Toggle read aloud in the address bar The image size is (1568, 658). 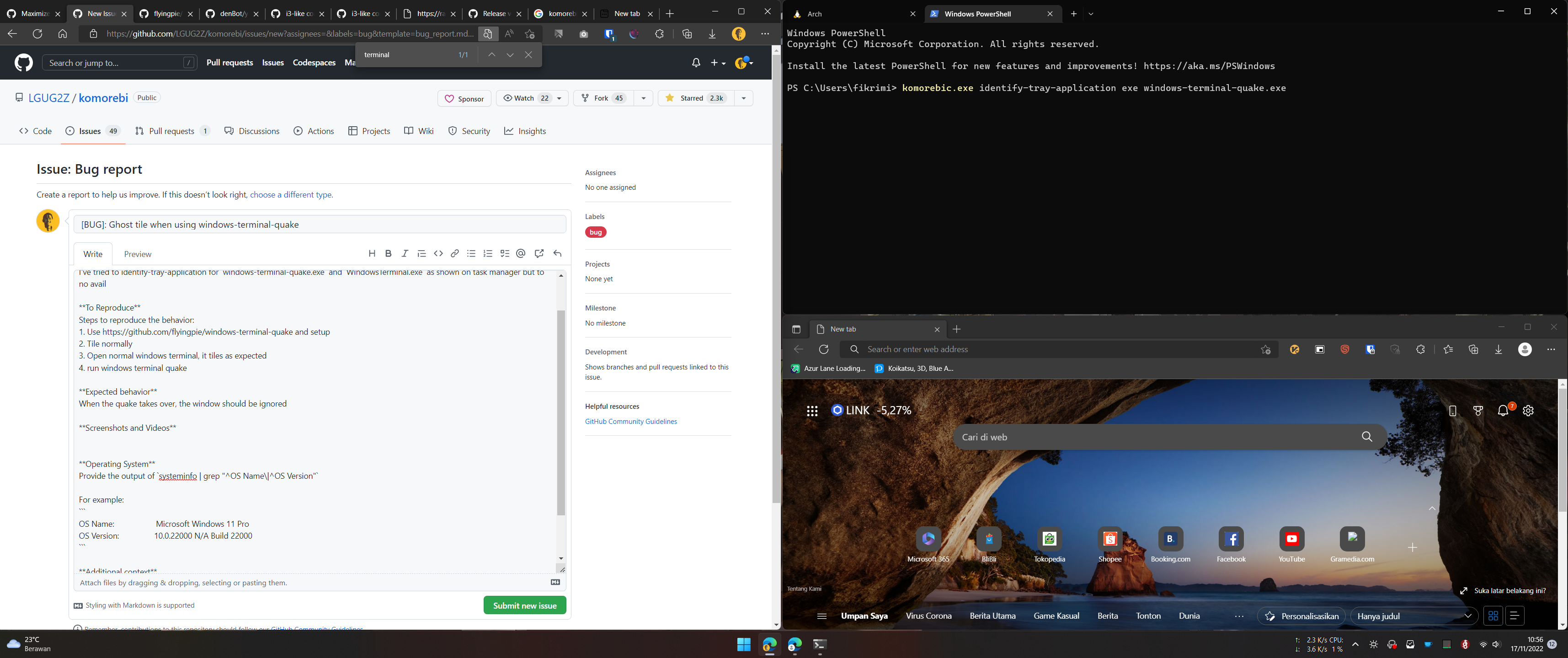509,34
